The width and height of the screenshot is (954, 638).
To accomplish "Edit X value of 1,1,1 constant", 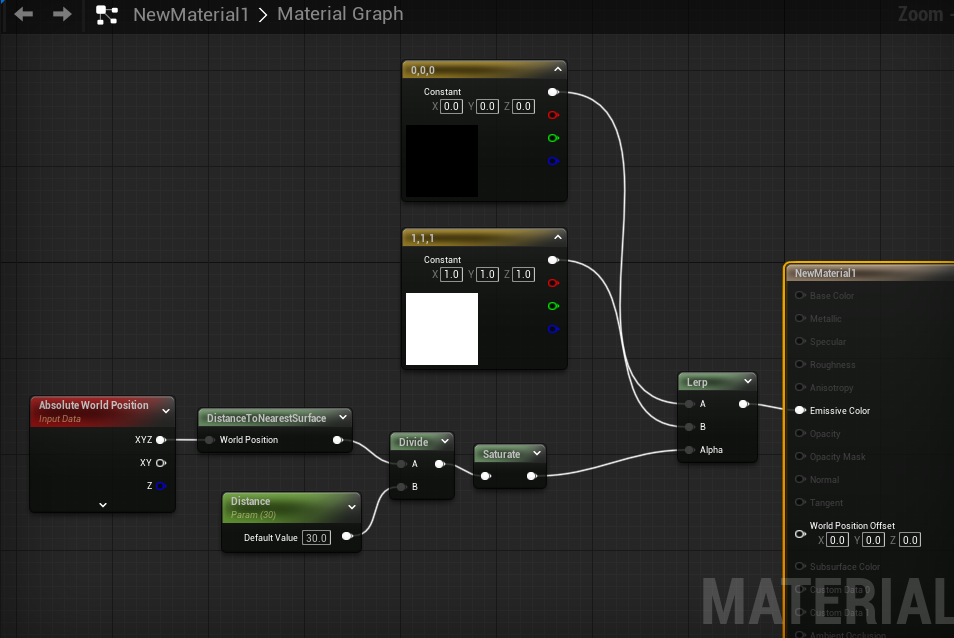I will 451,274.
